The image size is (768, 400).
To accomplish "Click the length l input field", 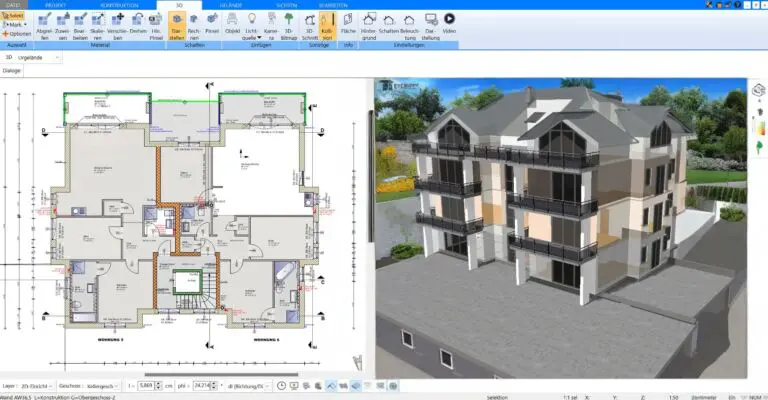I will pyautogui.click(x=147, y=385).
